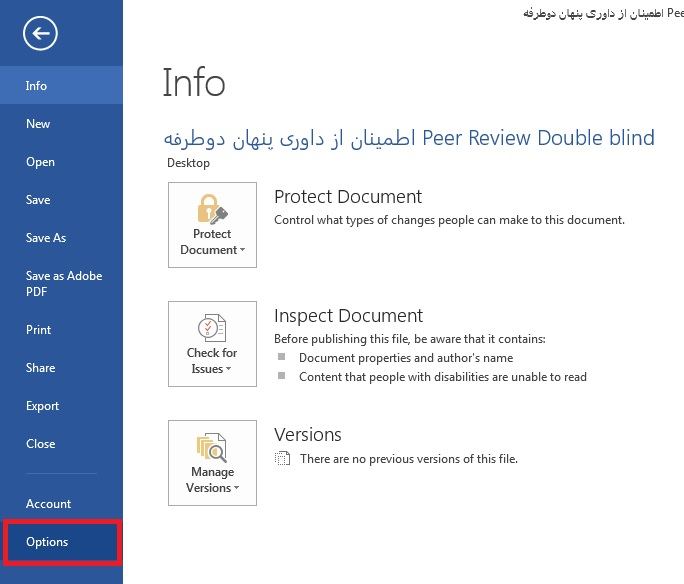684x584 pixels.
Task: Click 'There are no previous versions' text
Action: coord(409,459)
